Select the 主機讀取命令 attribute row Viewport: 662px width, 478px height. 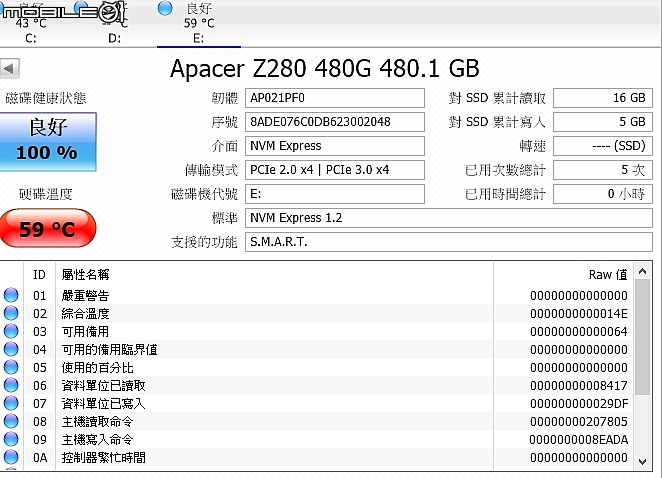point(316,421)
